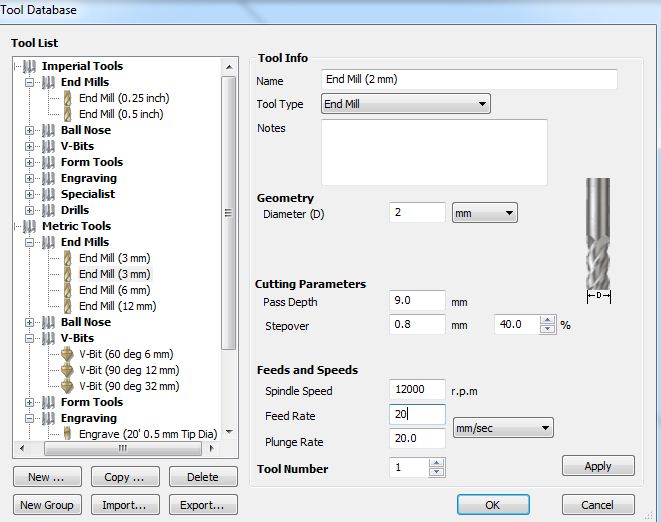Screen dimensions: 661x522
Task: Click the Spindle Speed input field
Action: 417,389
